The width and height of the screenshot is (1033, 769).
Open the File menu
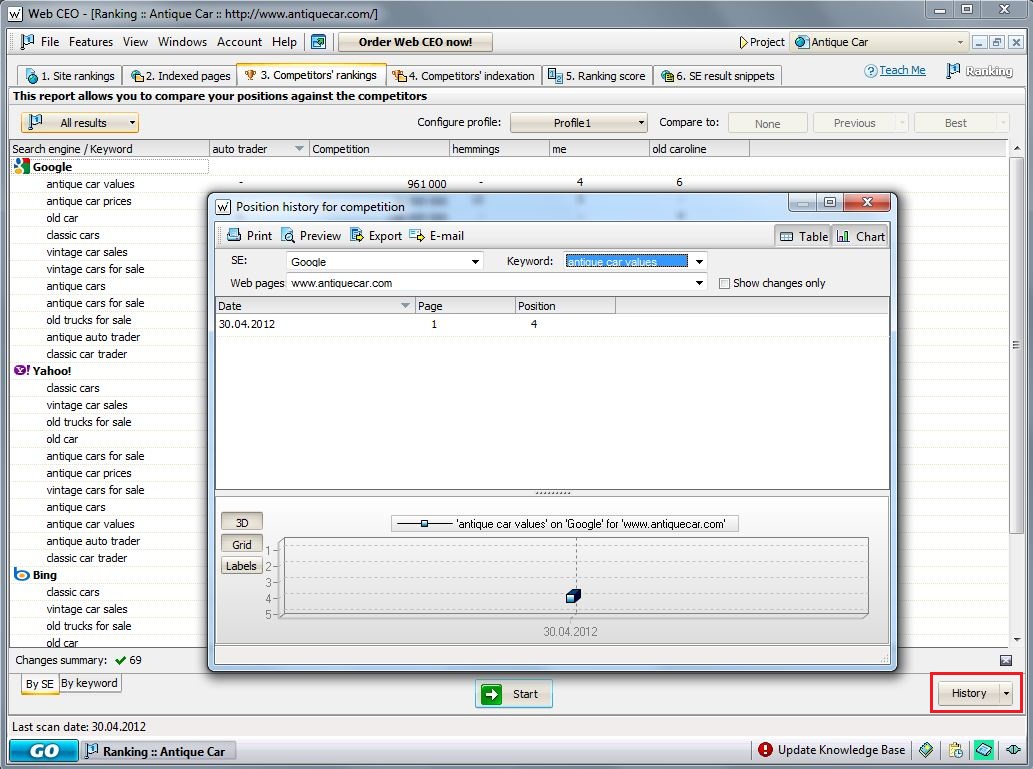pyautogui.click(x=50, y=42)
